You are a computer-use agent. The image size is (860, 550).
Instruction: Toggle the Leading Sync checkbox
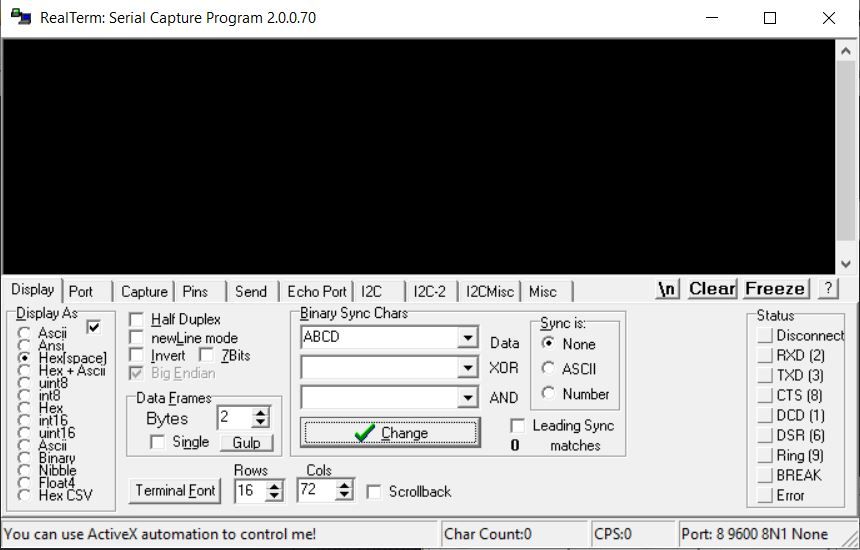[x=517, y=426]
